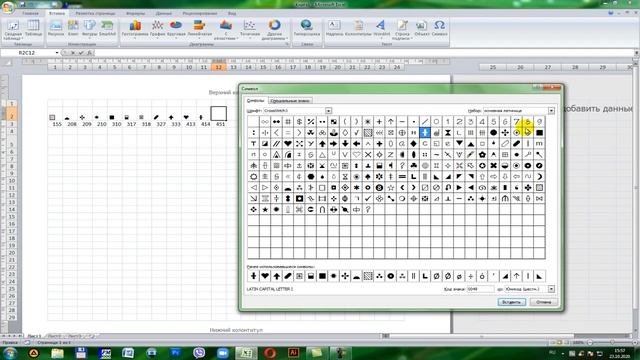This screenshot has width=640, height=360.
Task: Select the digit 5 in the symbol grid
Action: tap(493, 121)
